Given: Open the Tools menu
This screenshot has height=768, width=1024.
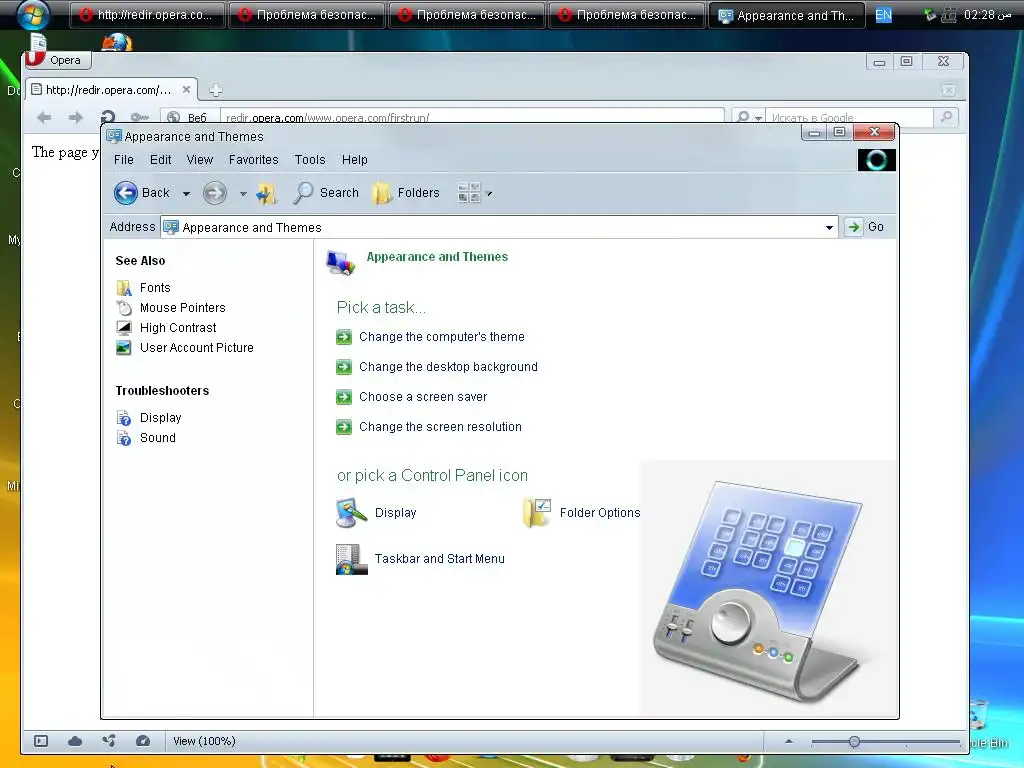Looking at the screenshot, I should (310, 160).
